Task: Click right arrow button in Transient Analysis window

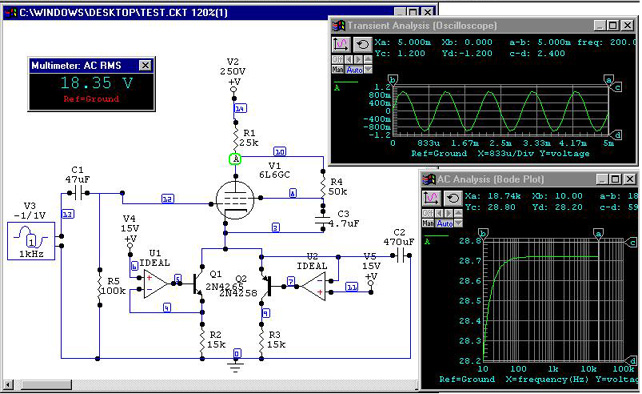Action: pos(358,59)
